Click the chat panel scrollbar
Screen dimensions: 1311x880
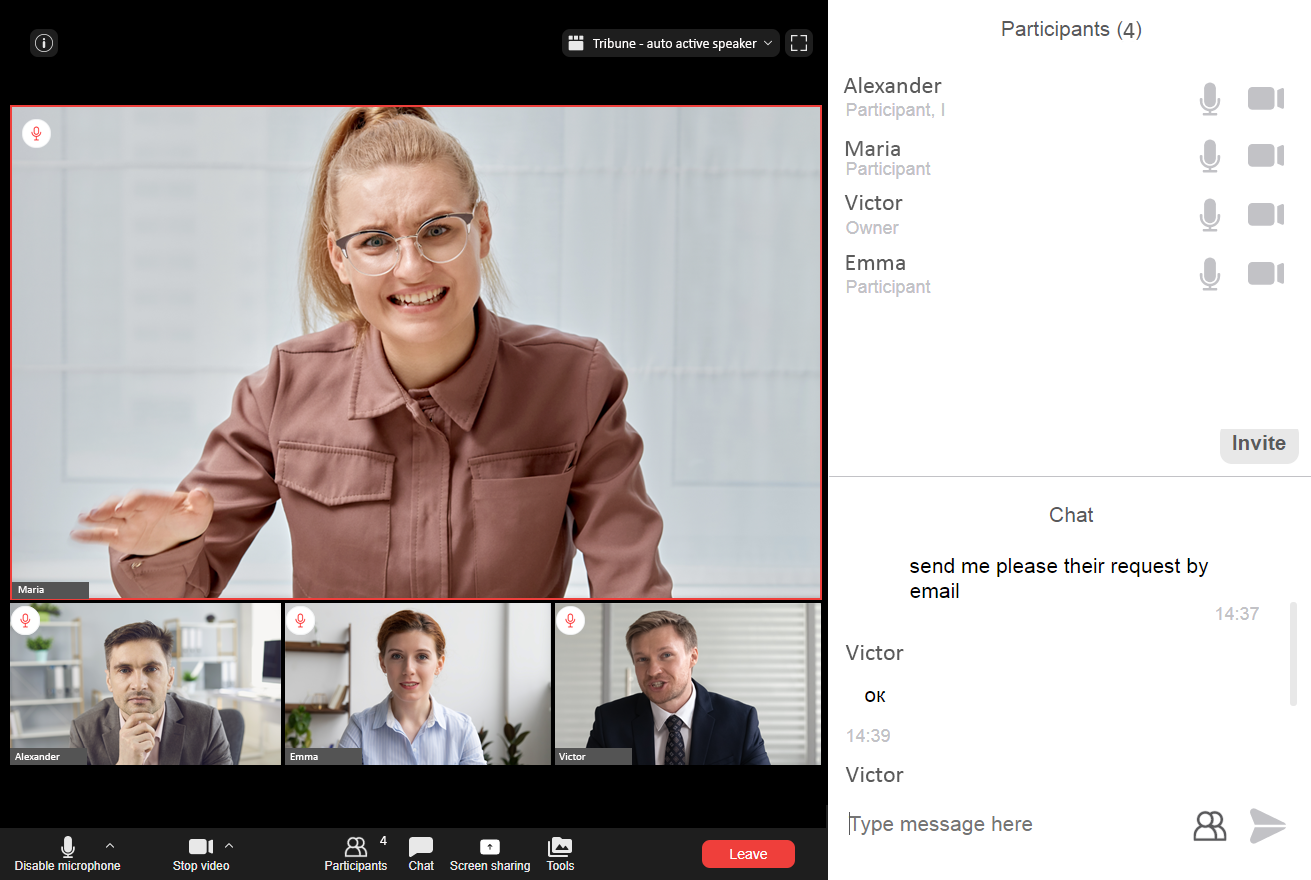tap(1293, 654)
